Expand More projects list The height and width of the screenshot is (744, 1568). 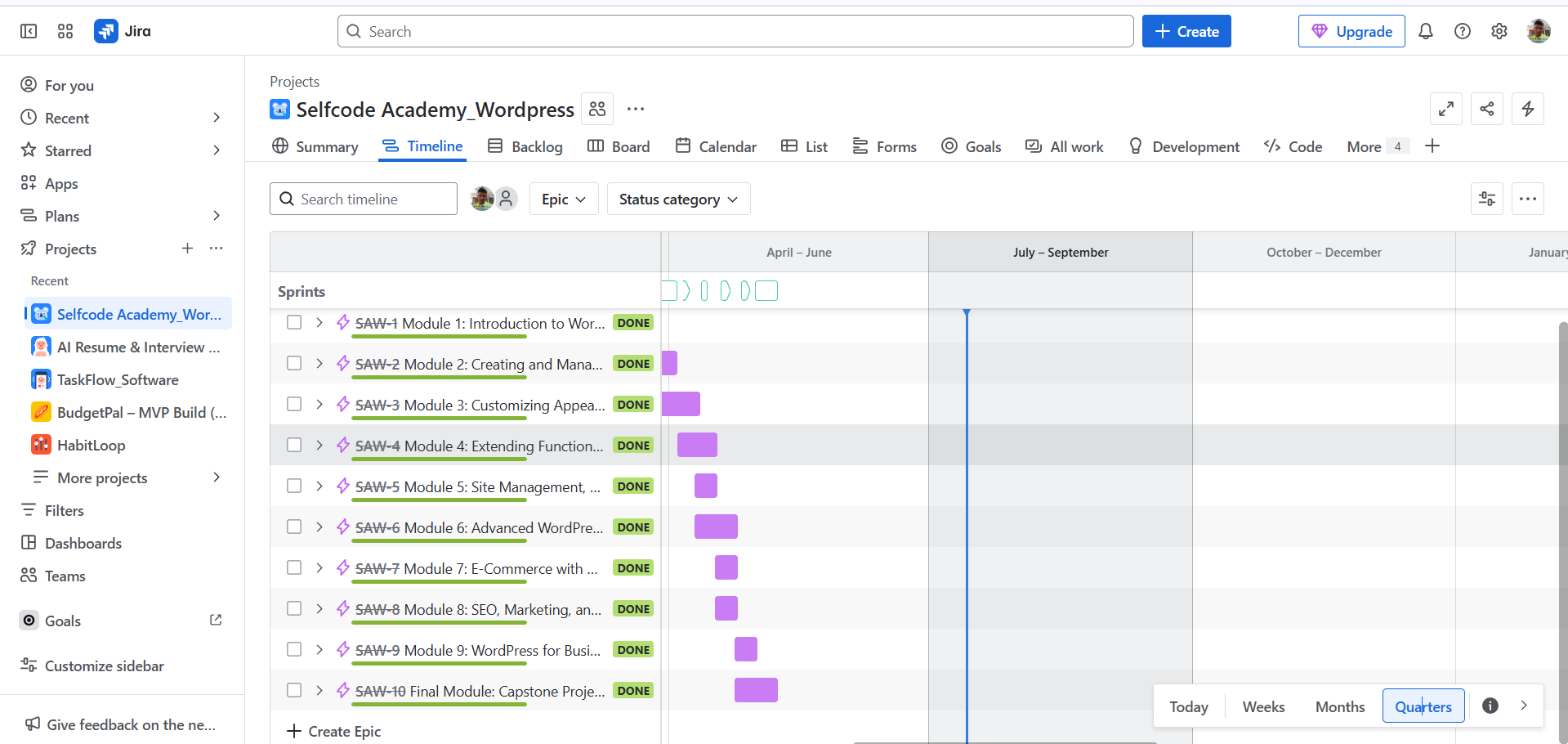point(217,477)
